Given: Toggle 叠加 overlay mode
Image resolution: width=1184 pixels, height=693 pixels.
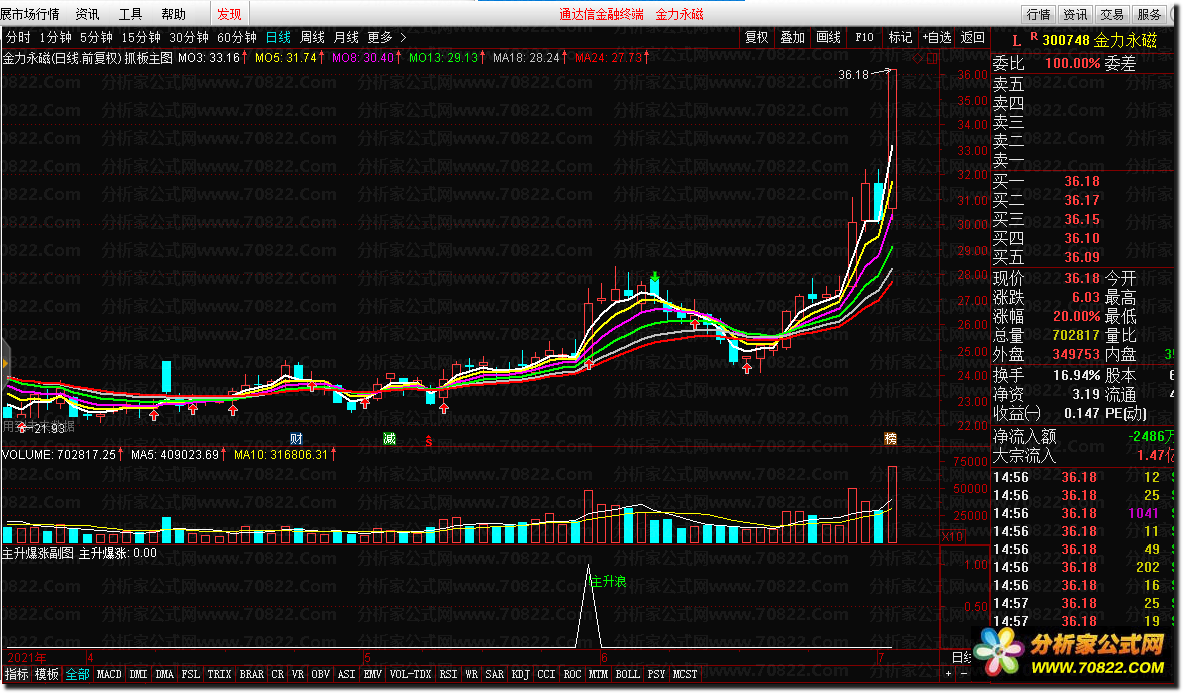Looking at the screenshot, I should coord(792,37).
